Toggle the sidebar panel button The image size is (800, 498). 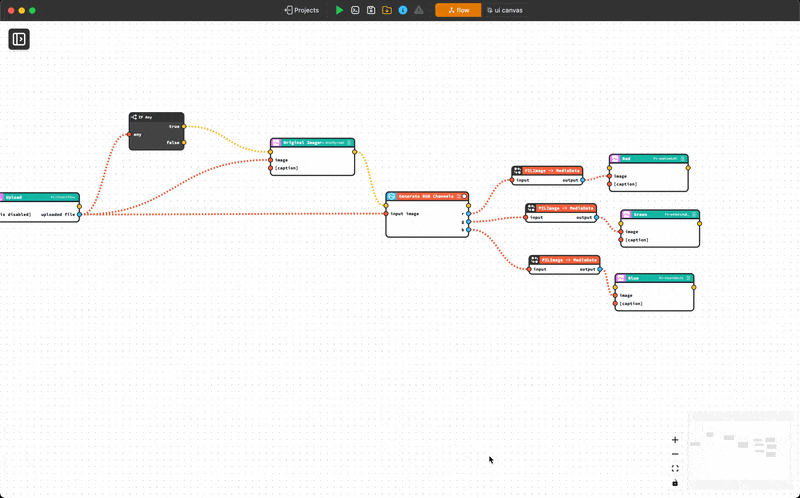pos(19,39)
